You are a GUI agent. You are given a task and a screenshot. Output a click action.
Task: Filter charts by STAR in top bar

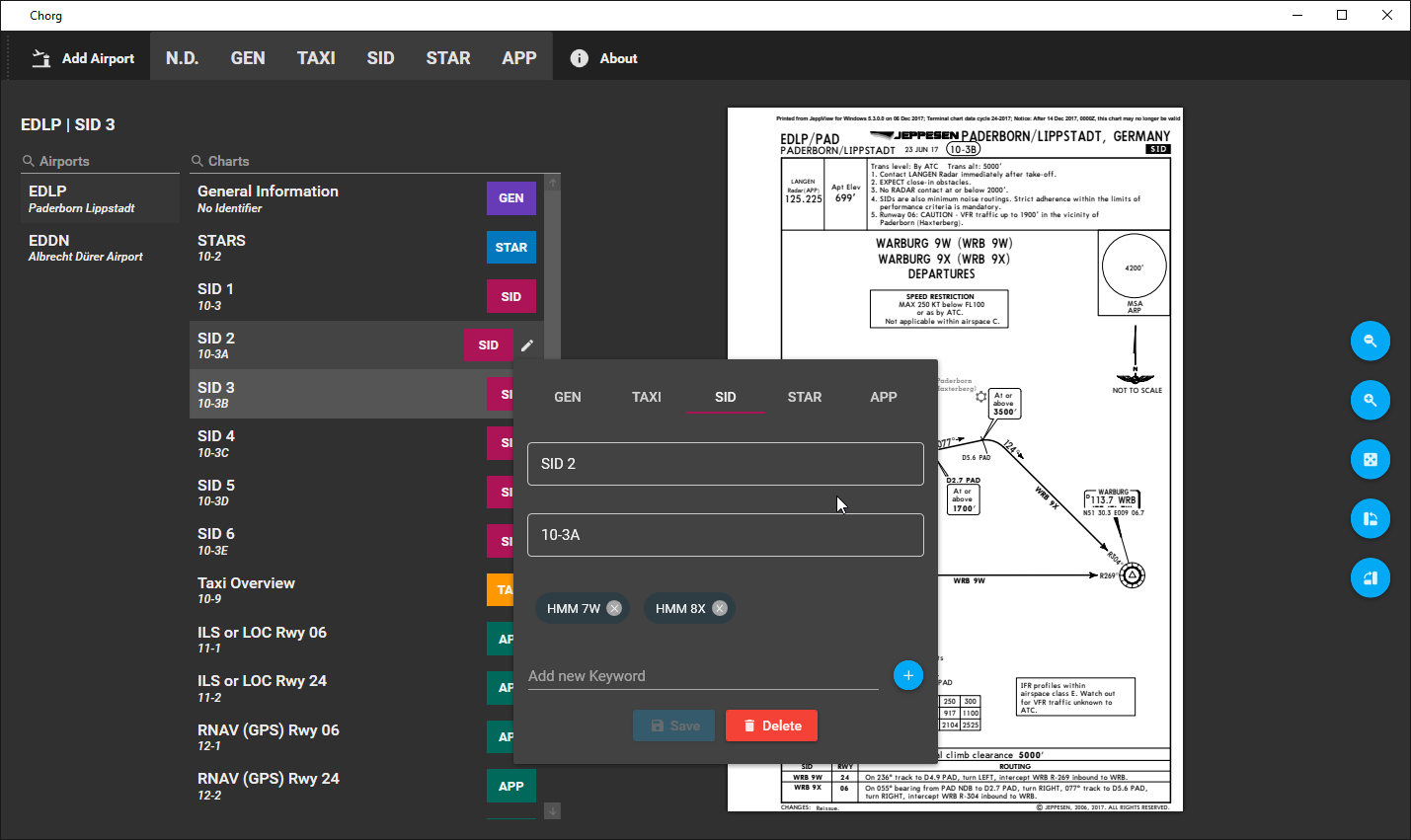[x=448, y=58]
